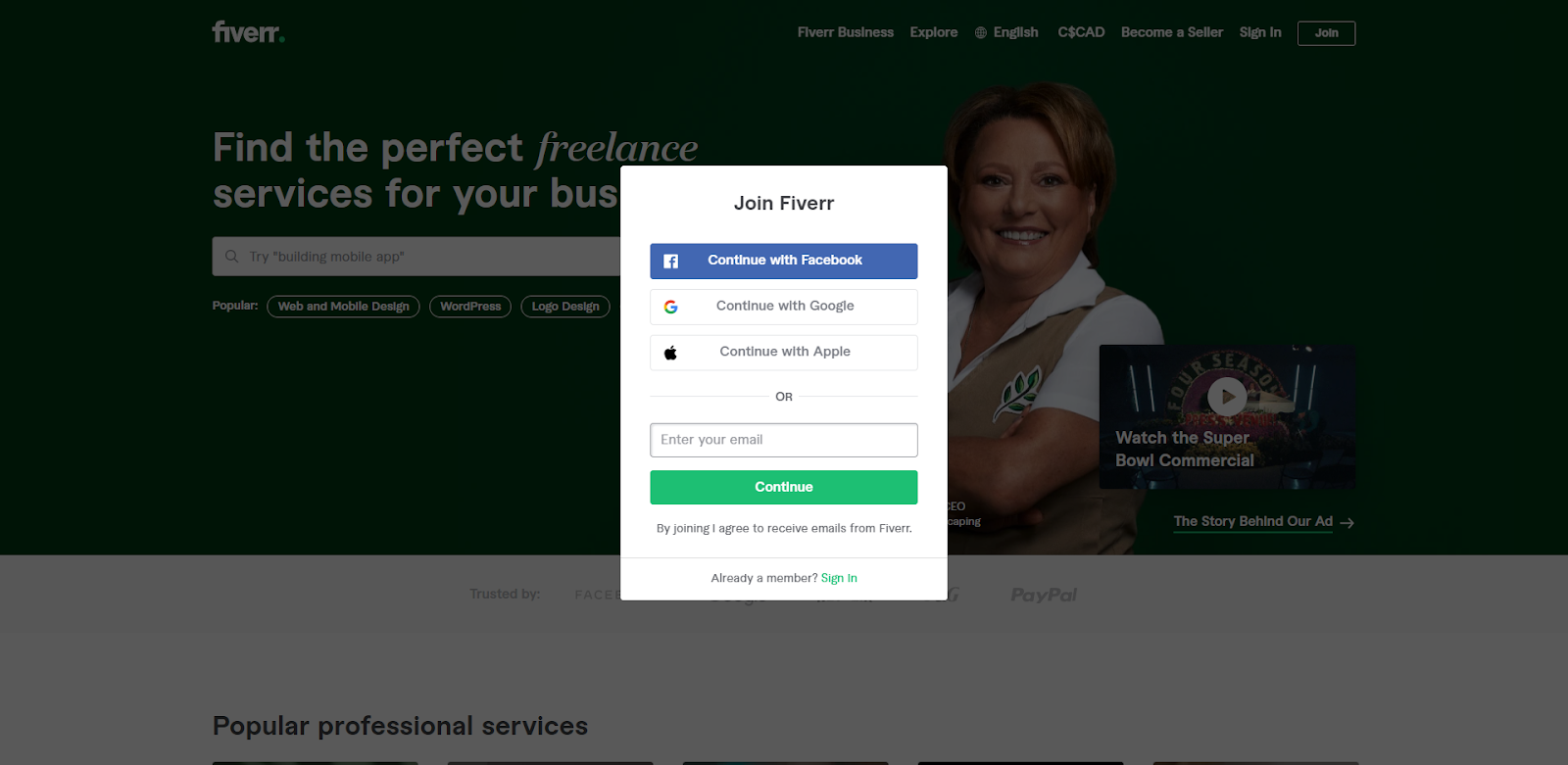Select Become a Seller in header
This screenshot has width=1568, height=765.
click(1172, 32)
